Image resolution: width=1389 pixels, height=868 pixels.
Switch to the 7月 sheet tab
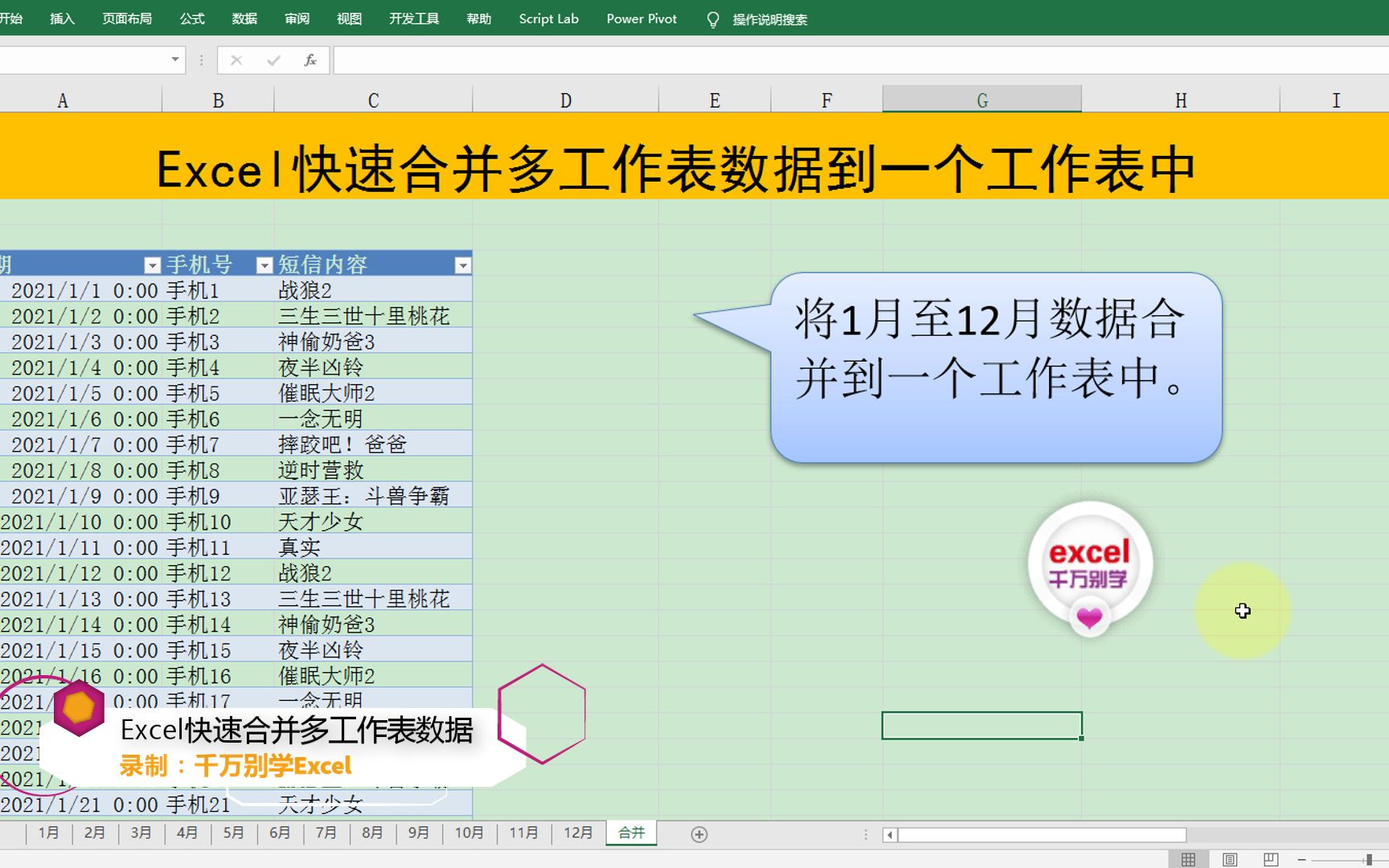(326, 833)
